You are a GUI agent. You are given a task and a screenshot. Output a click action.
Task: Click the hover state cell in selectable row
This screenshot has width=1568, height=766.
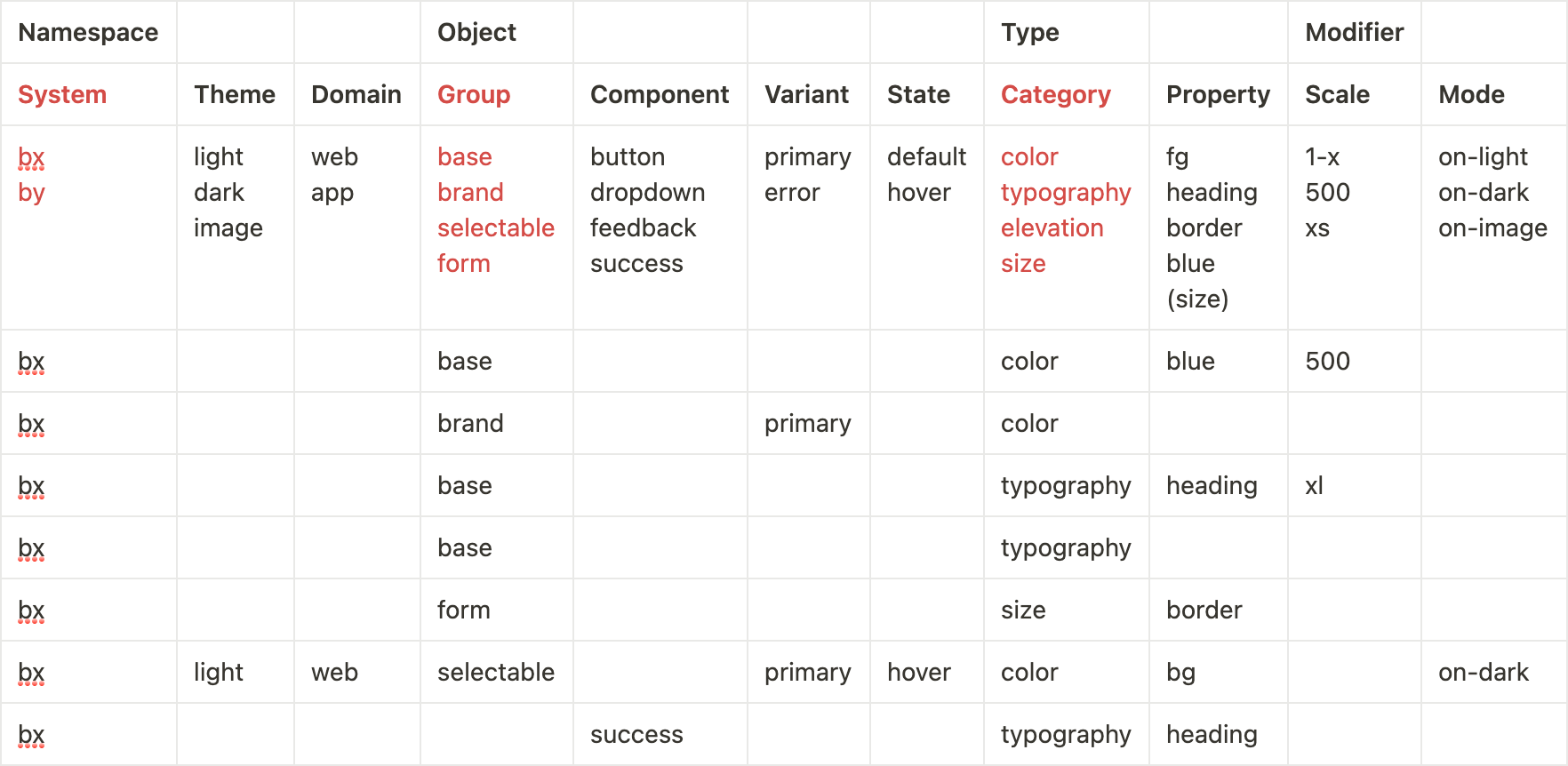tap(926, 672)
